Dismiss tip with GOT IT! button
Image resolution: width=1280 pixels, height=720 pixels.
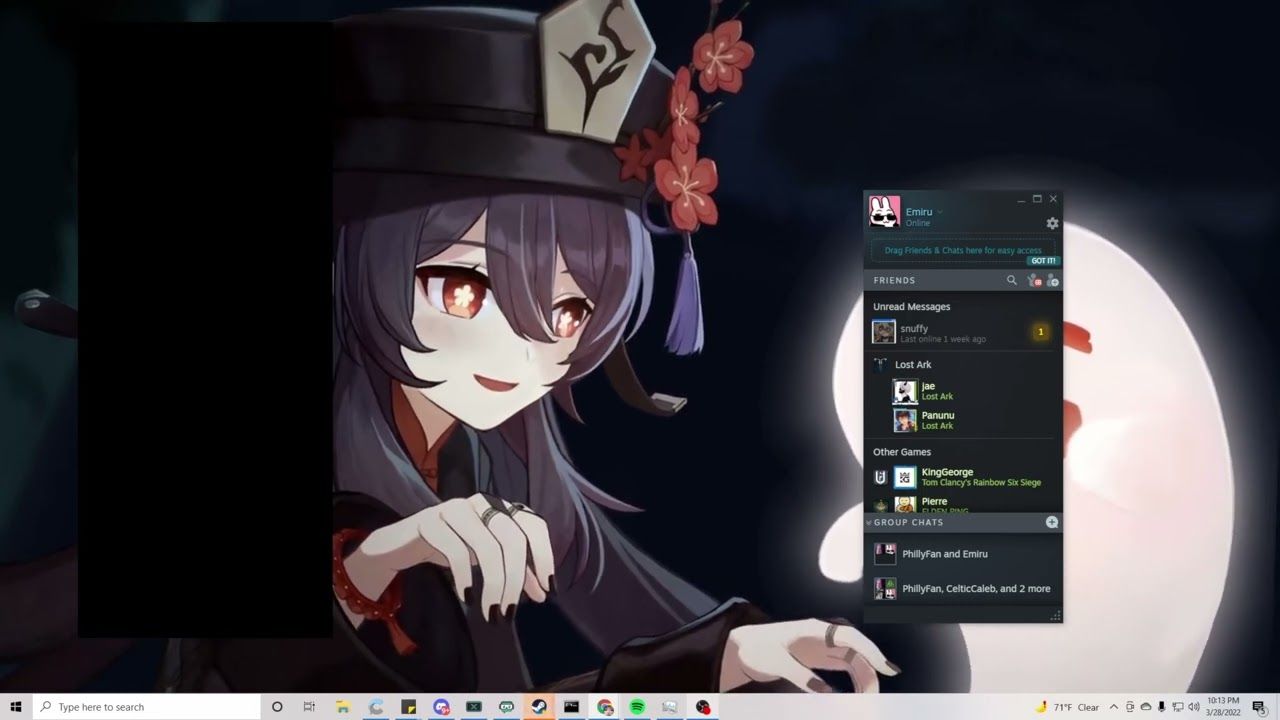coord(1043,261)
